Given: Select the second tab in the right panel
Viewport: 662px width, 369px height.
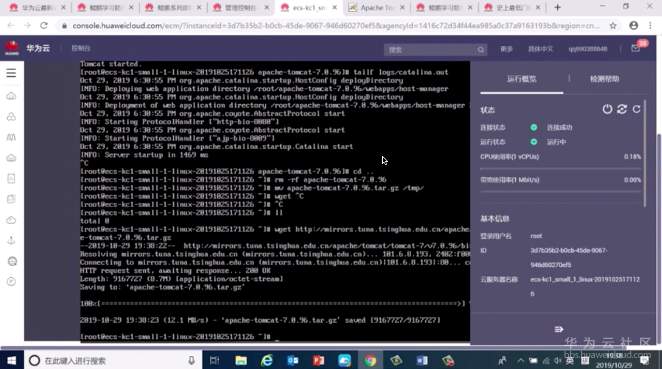Looking at the screenshot, I should pos(605,79).
